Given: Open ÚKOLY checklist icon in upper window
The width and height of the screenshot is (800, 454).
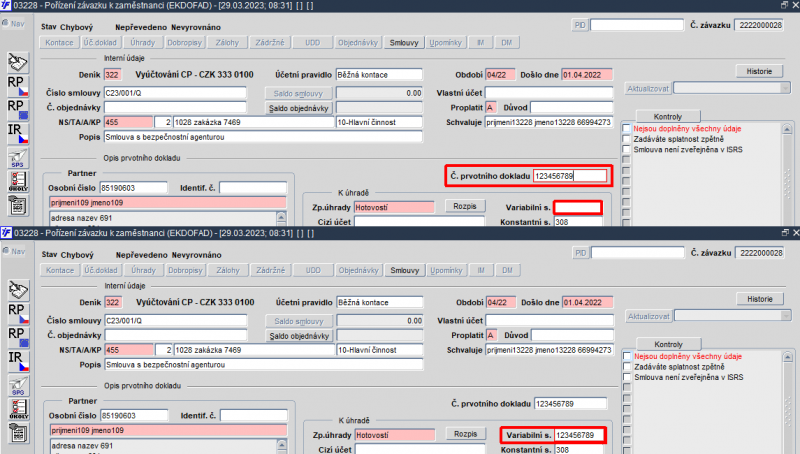Looking at the screenshot, I should coord(18,181).
